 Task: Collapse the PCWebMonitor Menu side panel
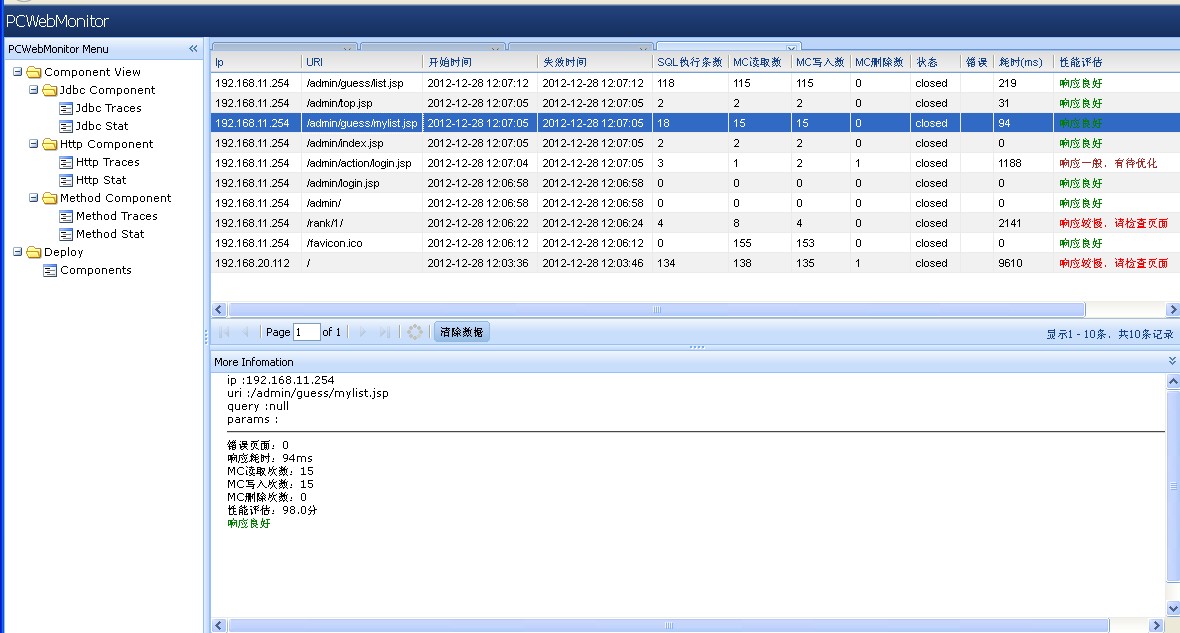pos(193,49)
